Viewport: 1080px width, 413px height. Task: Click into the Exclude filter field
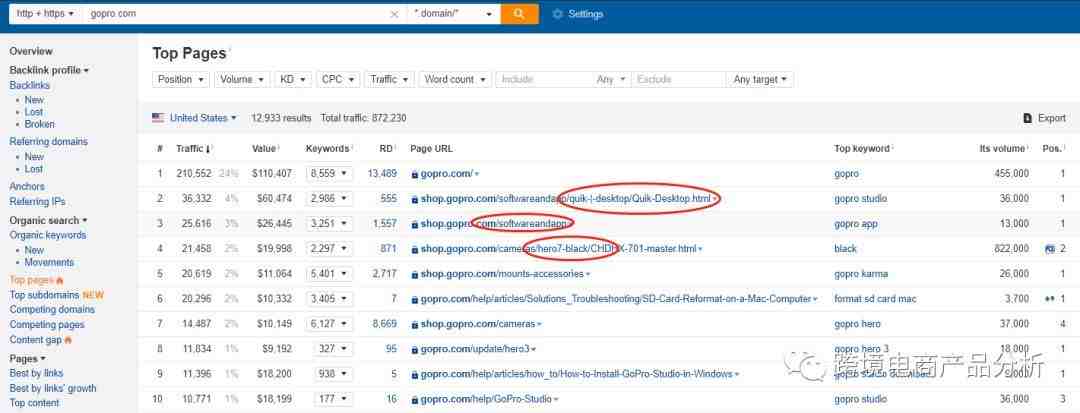click(678, 79)
